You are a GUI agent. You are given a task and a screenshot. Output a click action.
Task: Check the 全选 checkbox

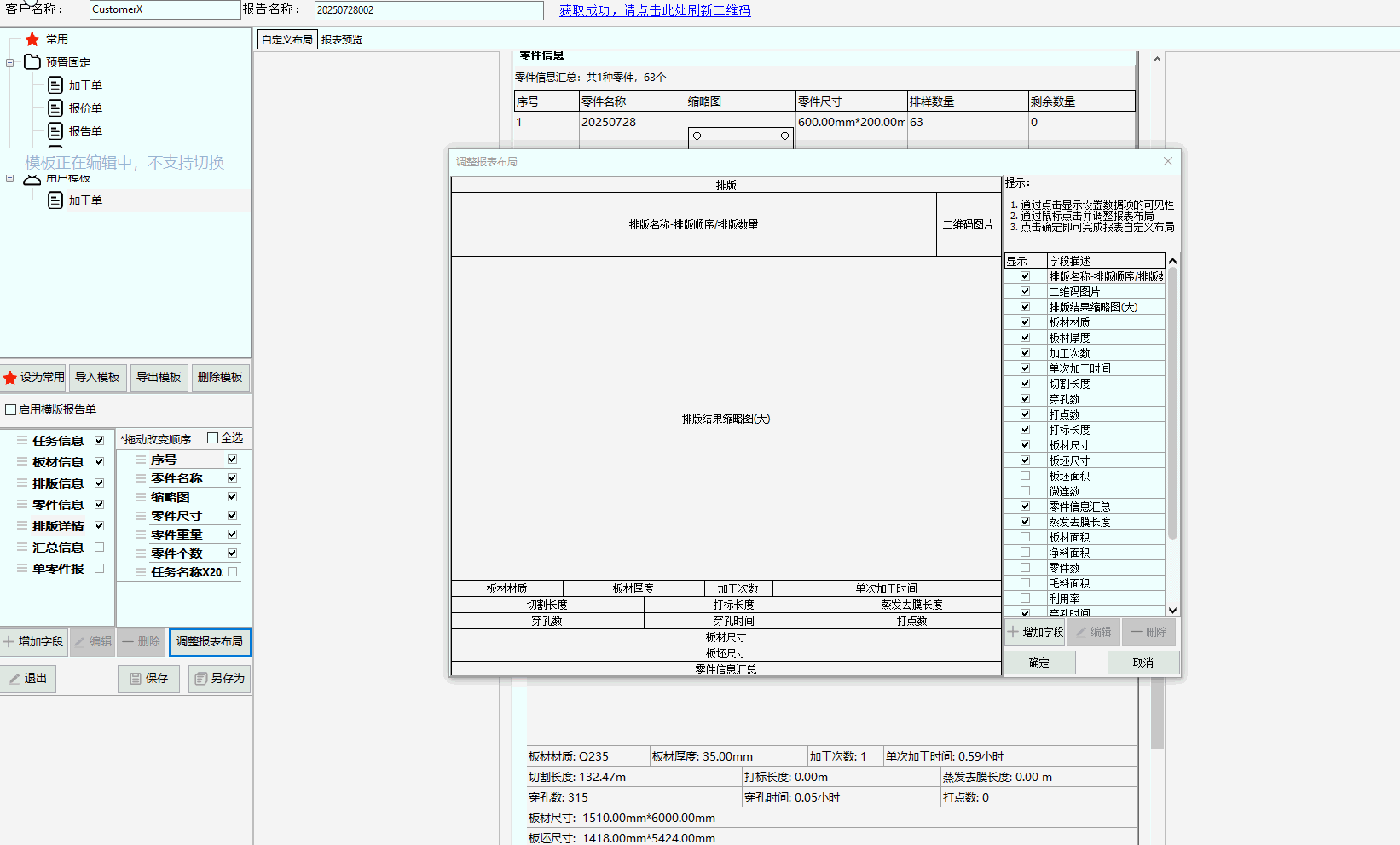pos(213,438)
